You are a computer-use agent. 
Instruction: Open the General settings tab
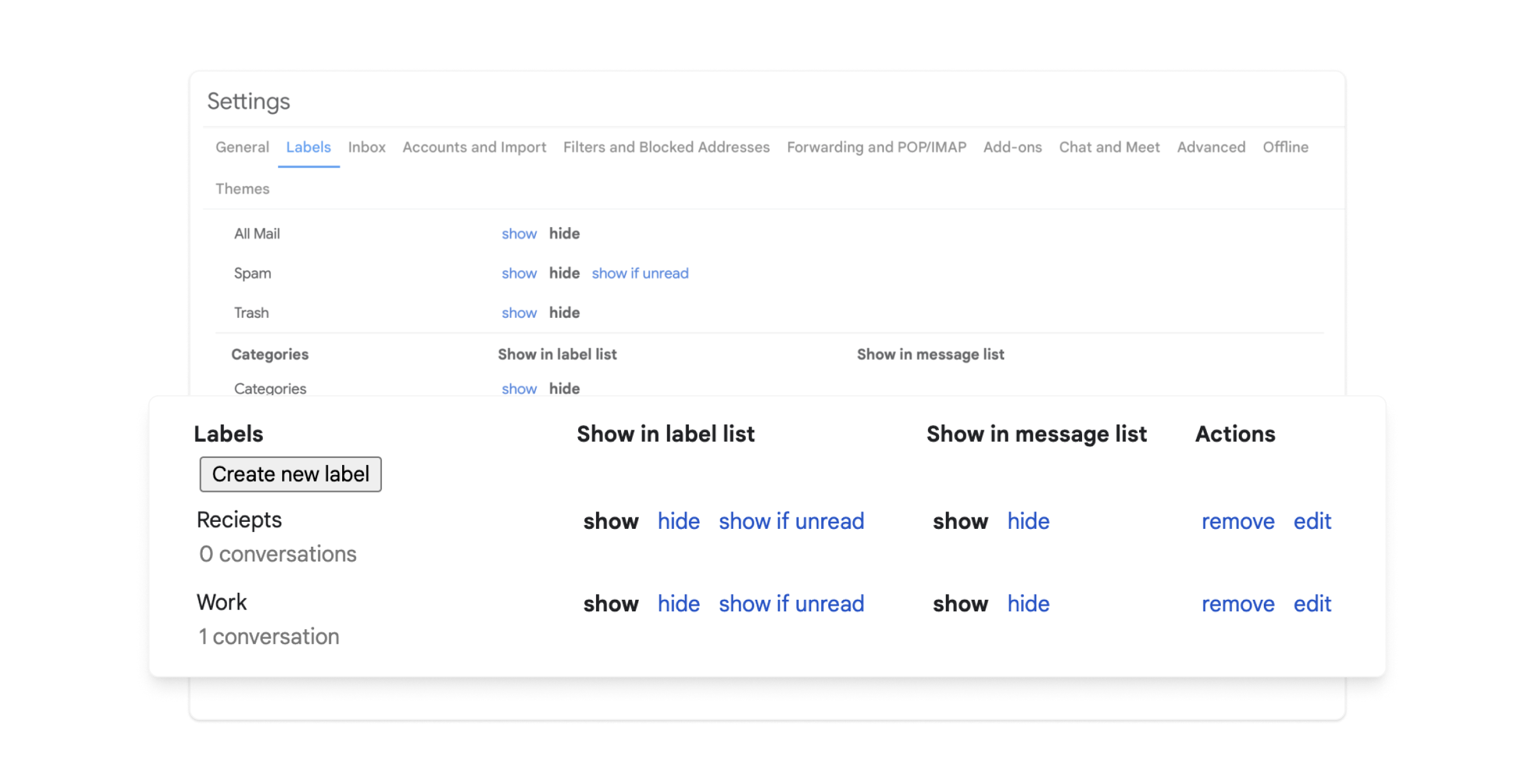click(242, 147)
